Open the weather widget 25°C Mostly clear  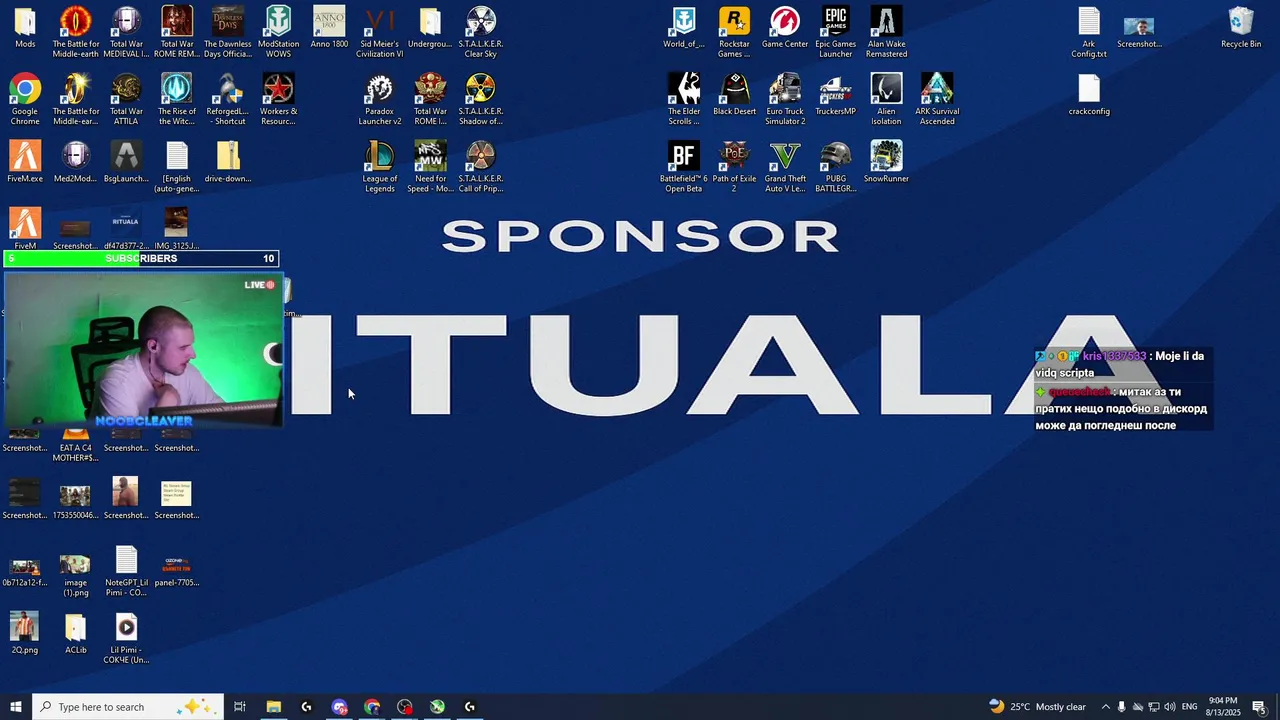pos(1037,707)
